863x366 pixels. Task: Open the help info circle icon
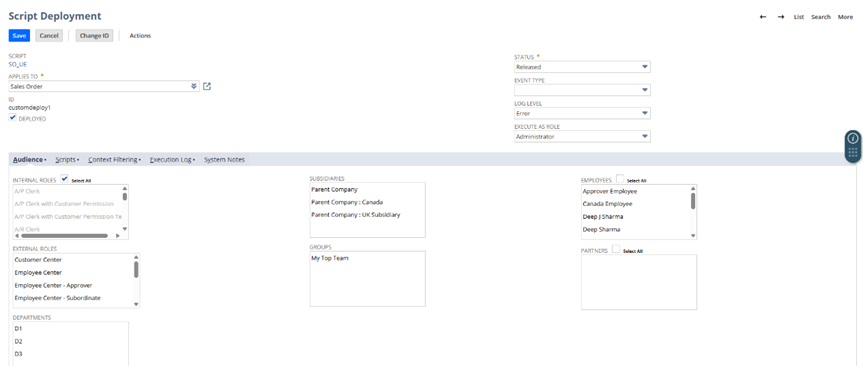pos(853,138)
